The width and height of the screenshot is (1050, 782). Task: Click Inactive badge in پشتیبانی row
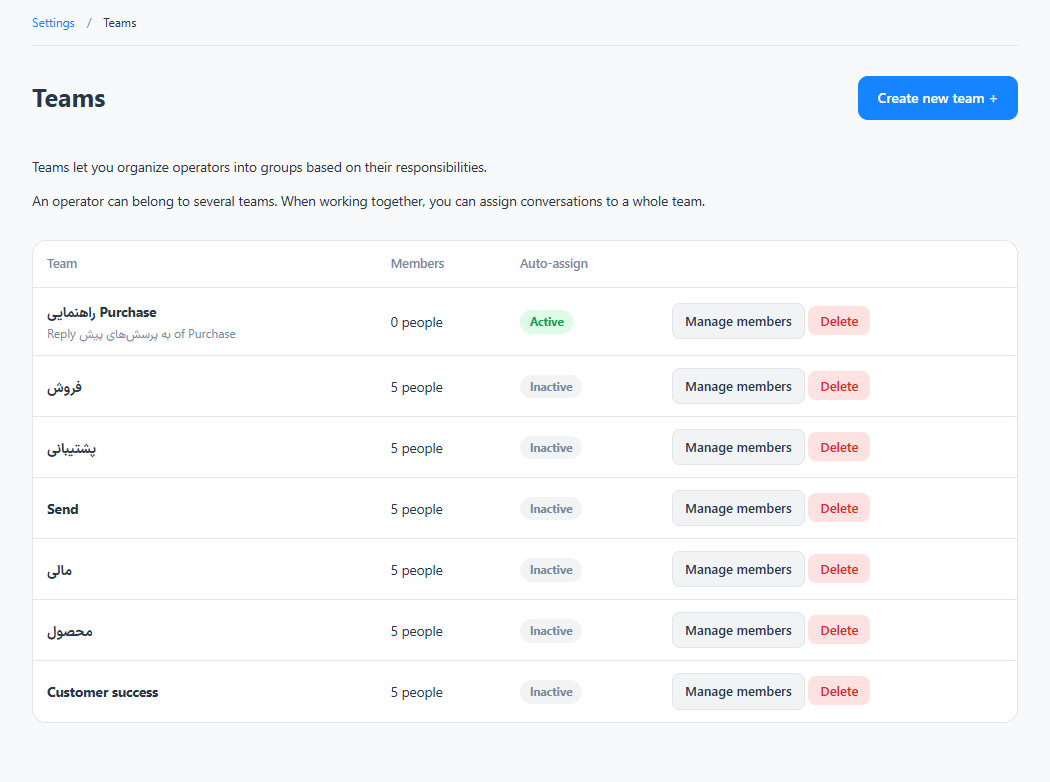(550, 448)
